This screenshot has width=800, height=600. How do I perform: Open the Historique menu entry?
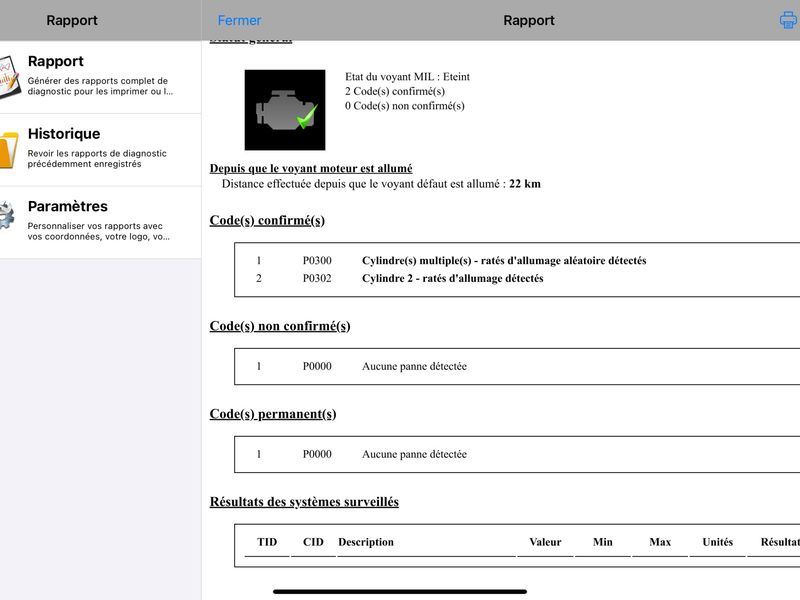pos(101,149)
